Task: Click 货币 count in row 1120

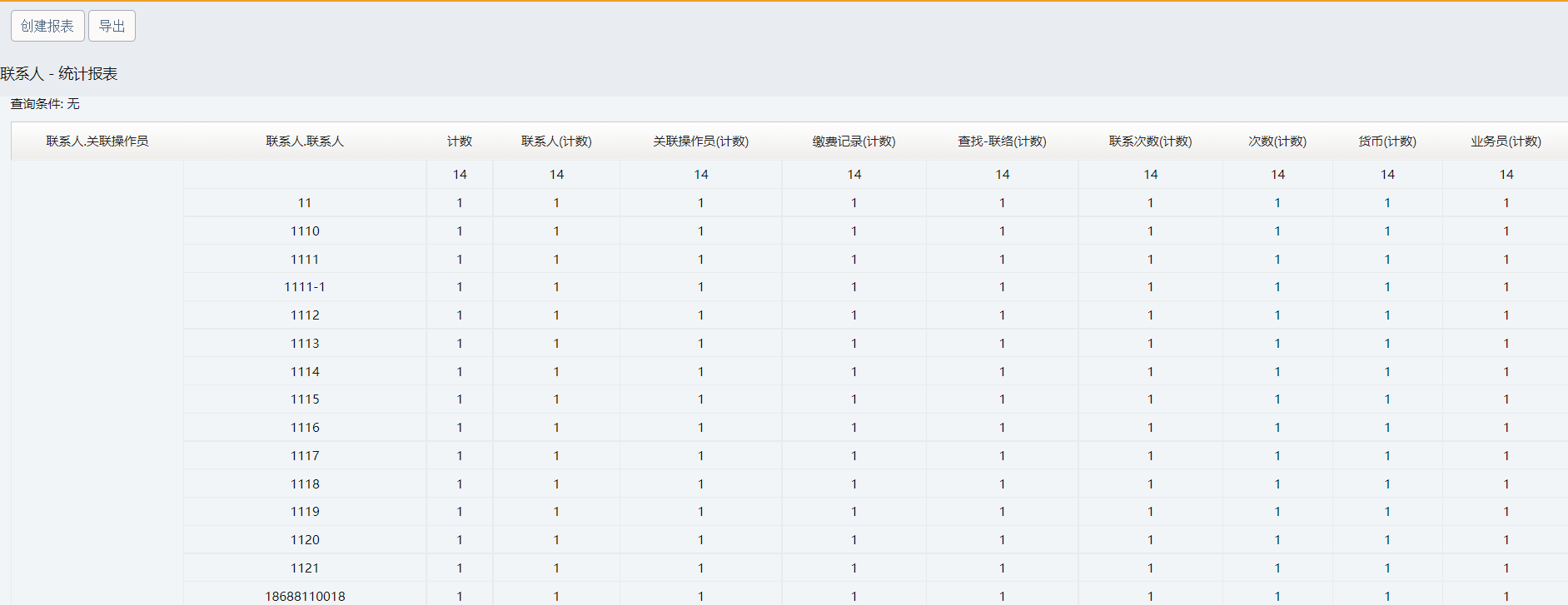Action: click(1387, 540)
